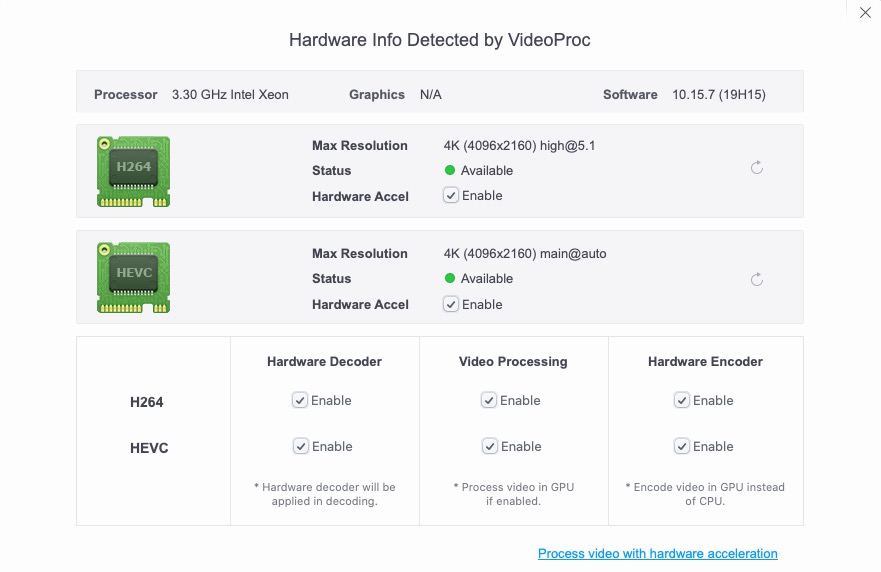Disable H264 Hardware Decoder checkbox
This screenshot has height=572, width=881.
tap(299, 400)
